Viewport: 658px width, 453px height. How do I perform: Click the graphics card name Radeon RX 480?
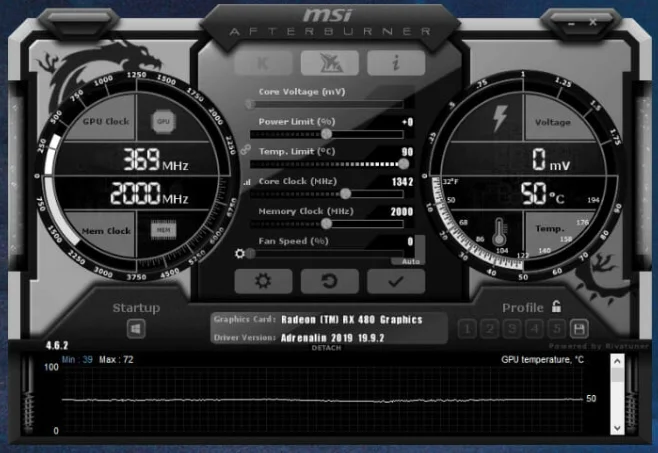pyautogui.click(x=352, y=320)
